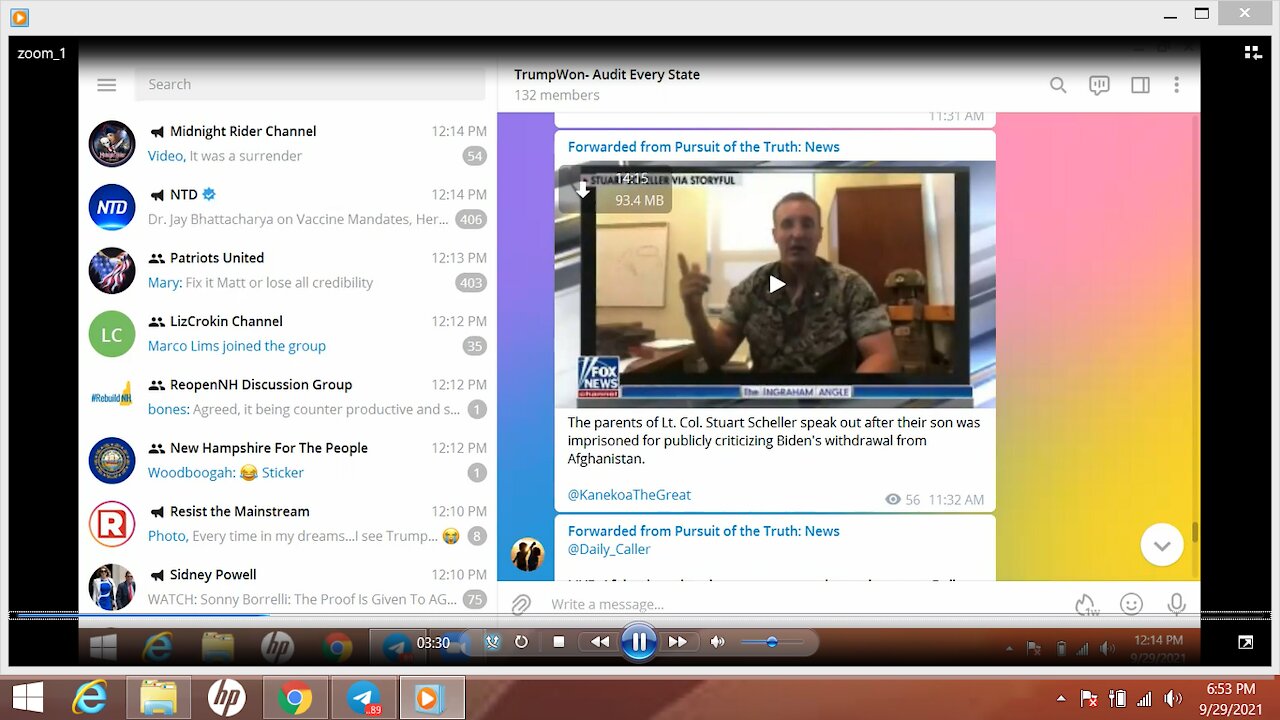This screenshot has width=1280, height=720.
Task: Click the LC green avatar
Action: pos(112,334)
